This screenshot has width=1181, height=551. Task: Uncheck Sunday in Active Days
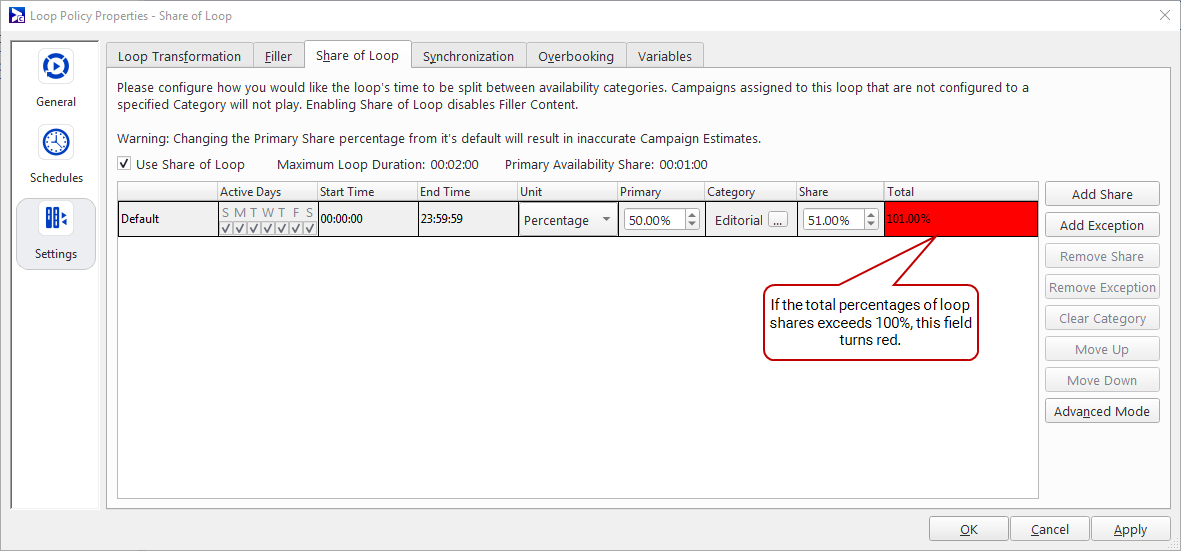coord(226,228)
